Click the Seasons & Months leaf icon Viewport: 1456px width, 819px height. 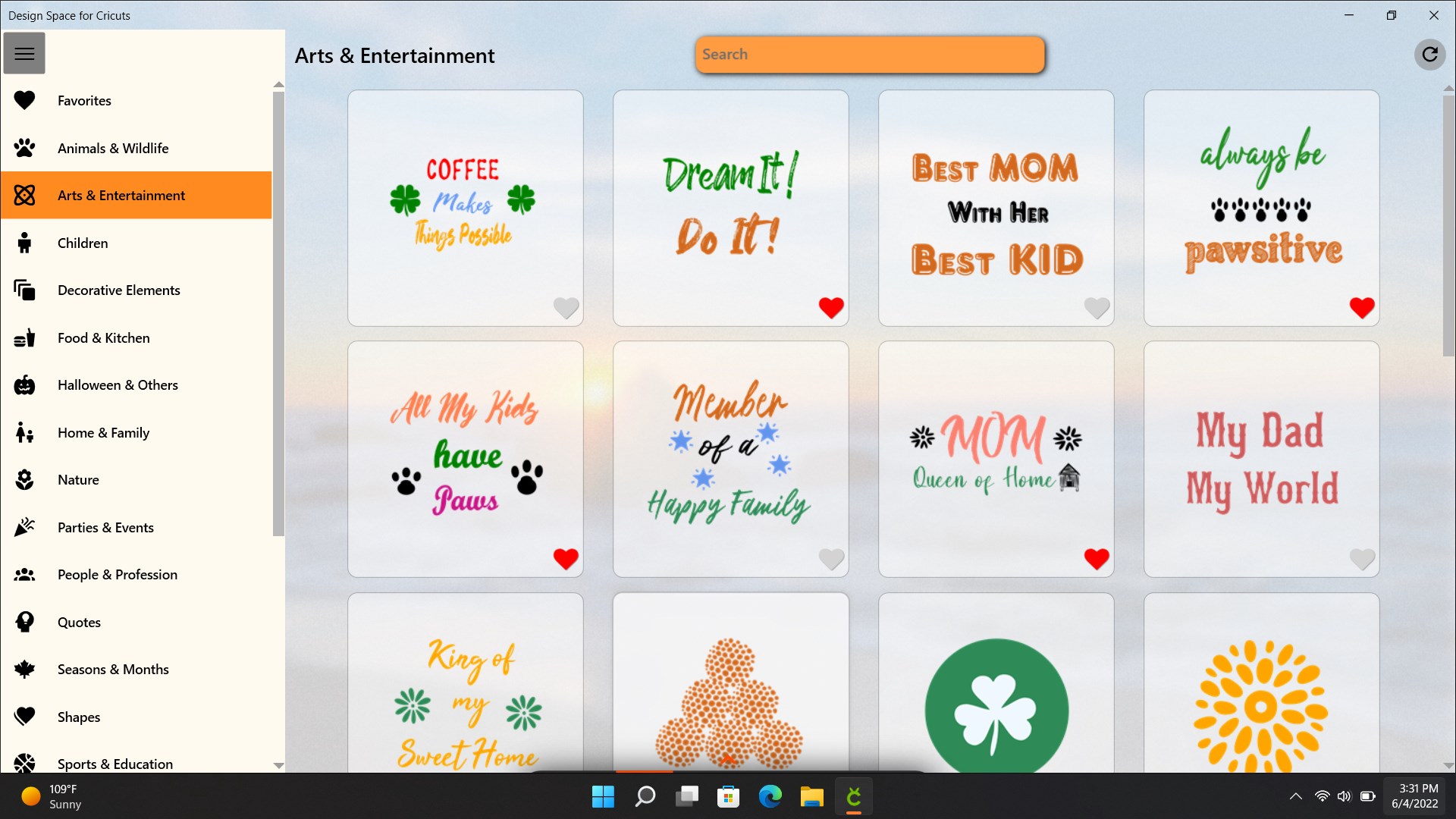(x=24, y=669)
